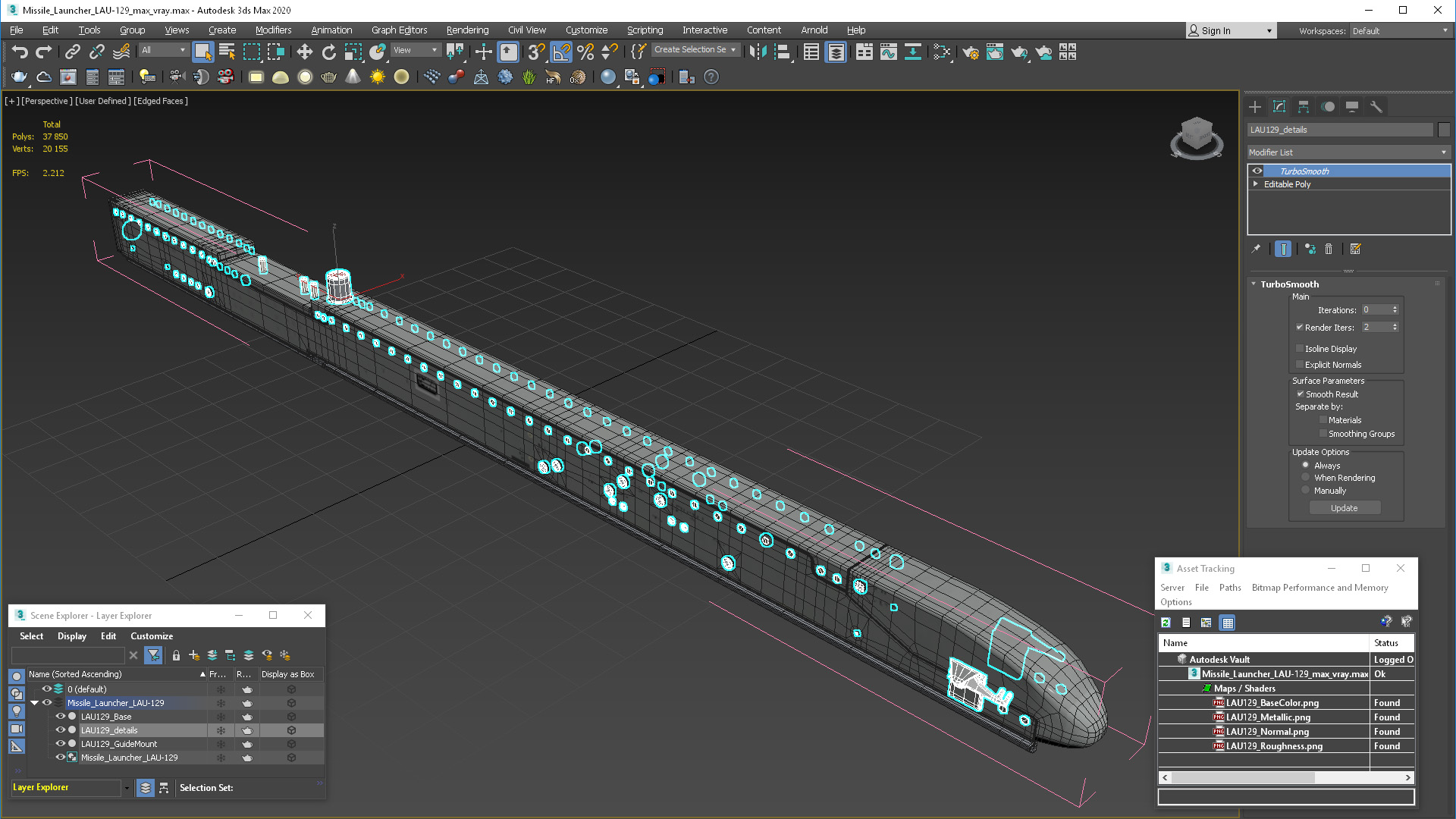The height and width of the screenshot is (819, 1456).
Task: Hide the LAU129_Base layer eye icon
Action: point(61,716)
